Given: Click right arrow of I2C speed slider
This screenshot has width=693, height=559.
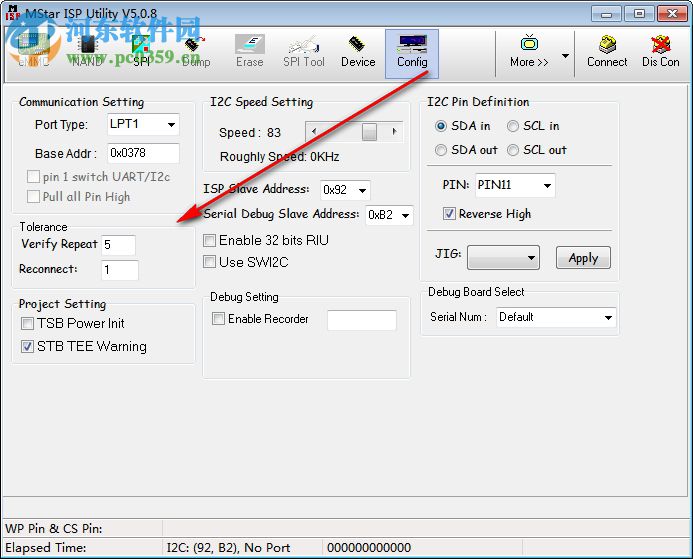Looking at the screenshot, I should pos(395,132).
